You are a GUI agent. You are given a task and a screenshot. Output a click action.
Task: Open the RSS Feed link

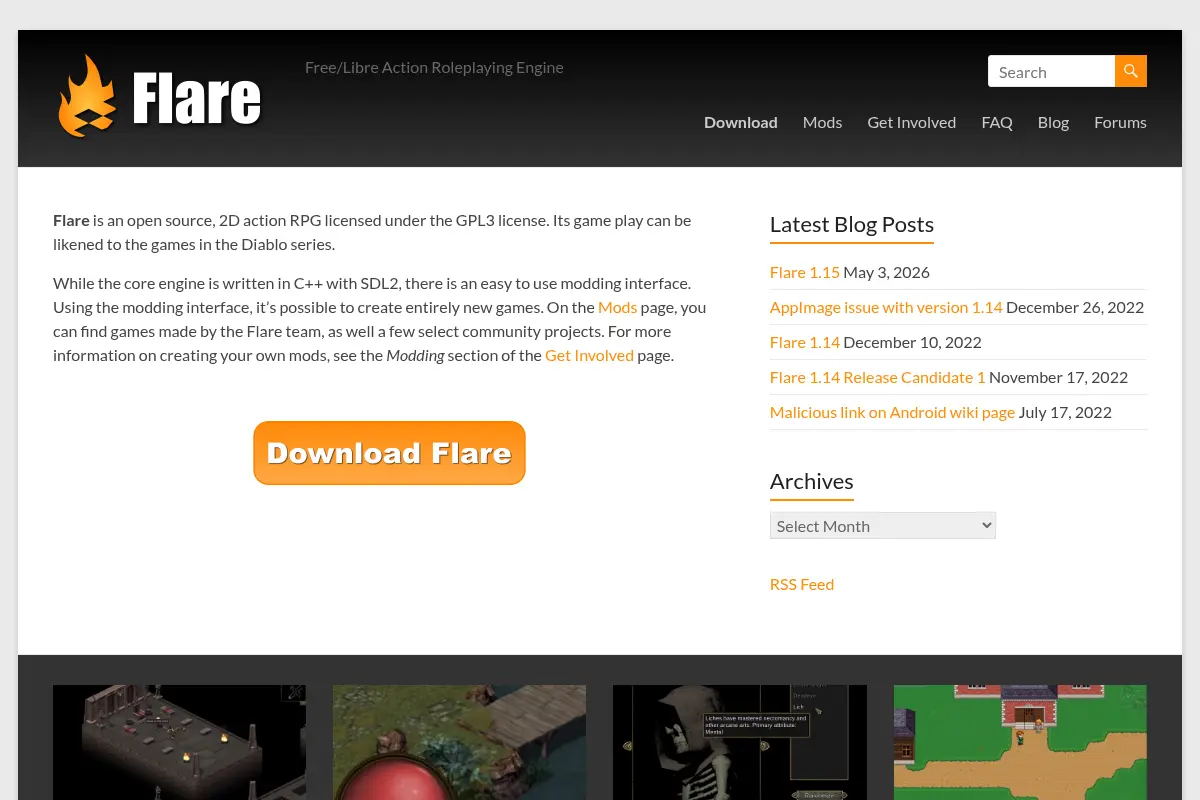click(x=802, y=584)
